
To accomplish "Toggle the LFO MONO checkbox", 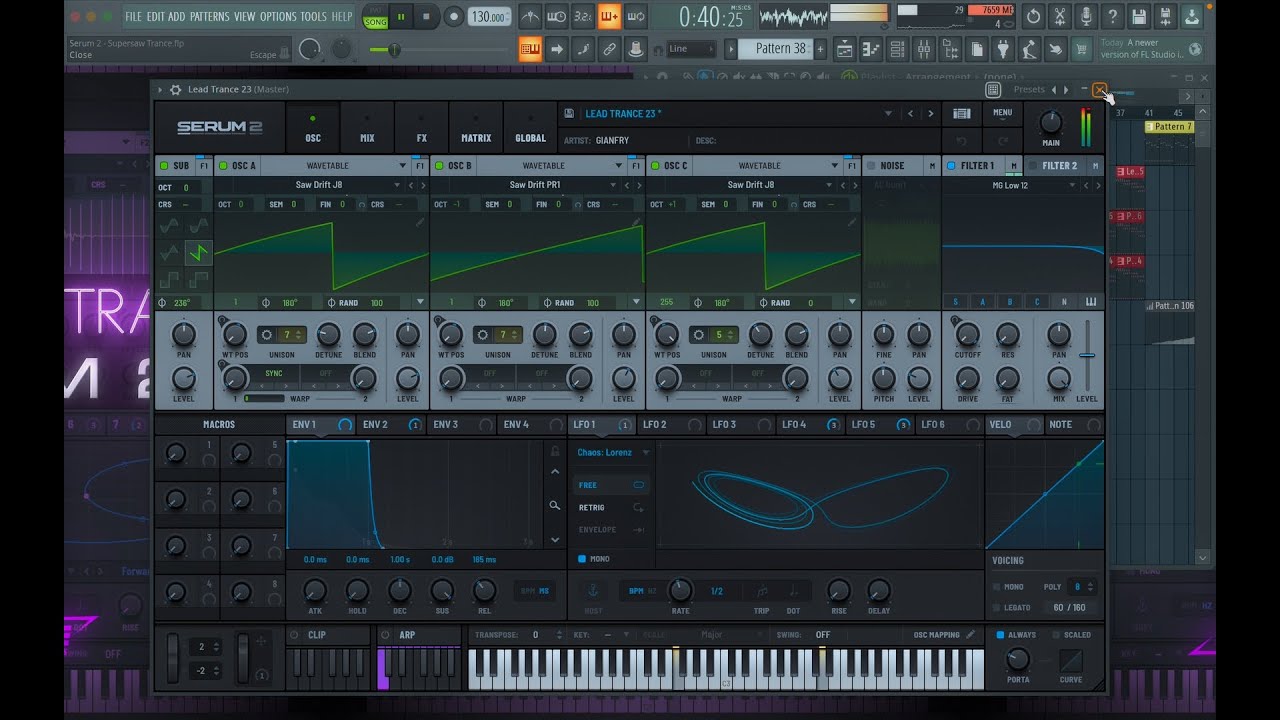I will pyautogui.click(x=582, y=559).
